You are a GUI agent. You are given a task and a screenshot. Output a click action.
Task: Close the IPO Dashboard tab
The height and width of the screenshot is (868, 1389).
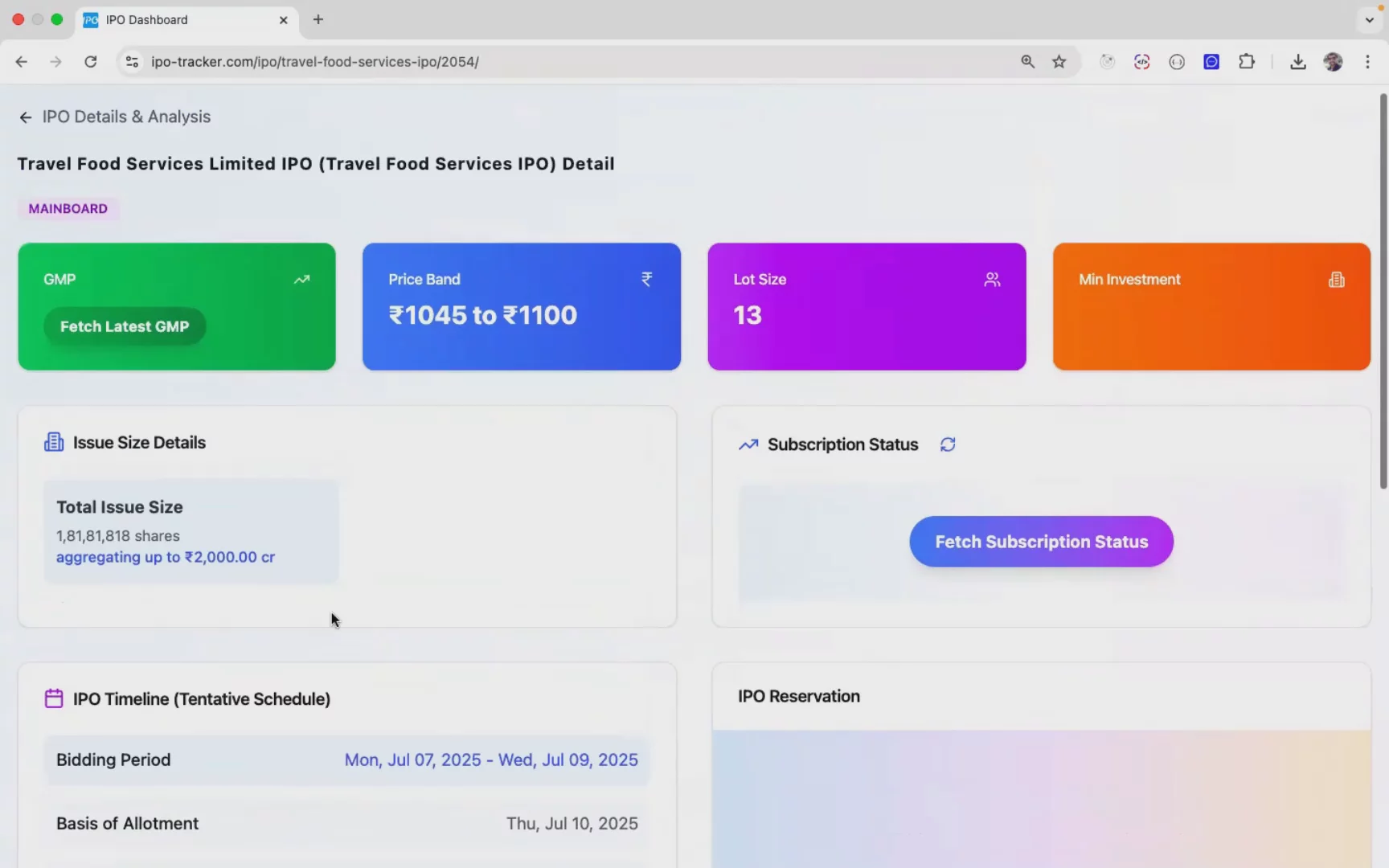pos(283,20)
